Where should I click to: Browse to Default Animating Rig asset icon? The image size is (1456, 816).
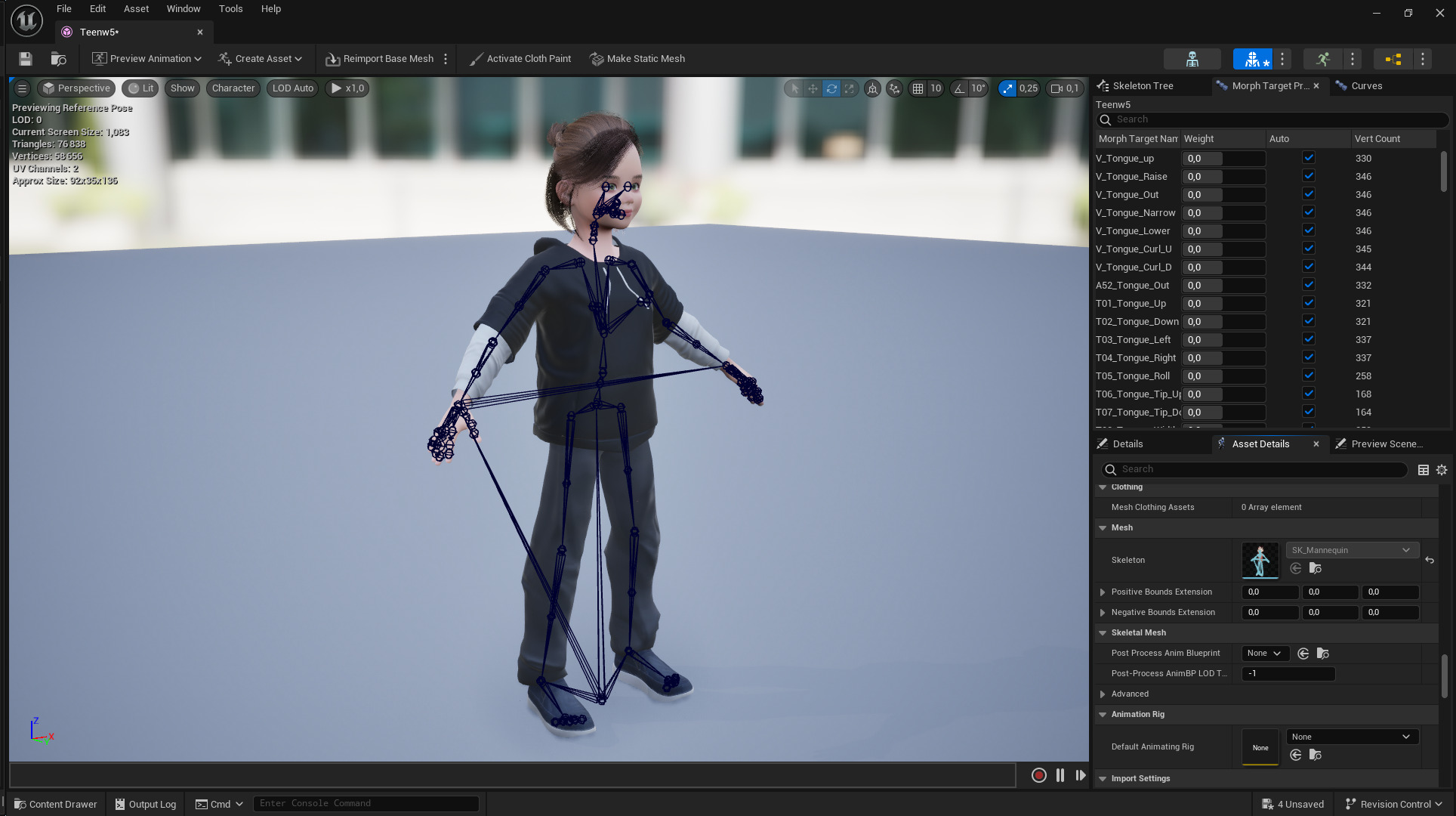tap(1316, 755)
